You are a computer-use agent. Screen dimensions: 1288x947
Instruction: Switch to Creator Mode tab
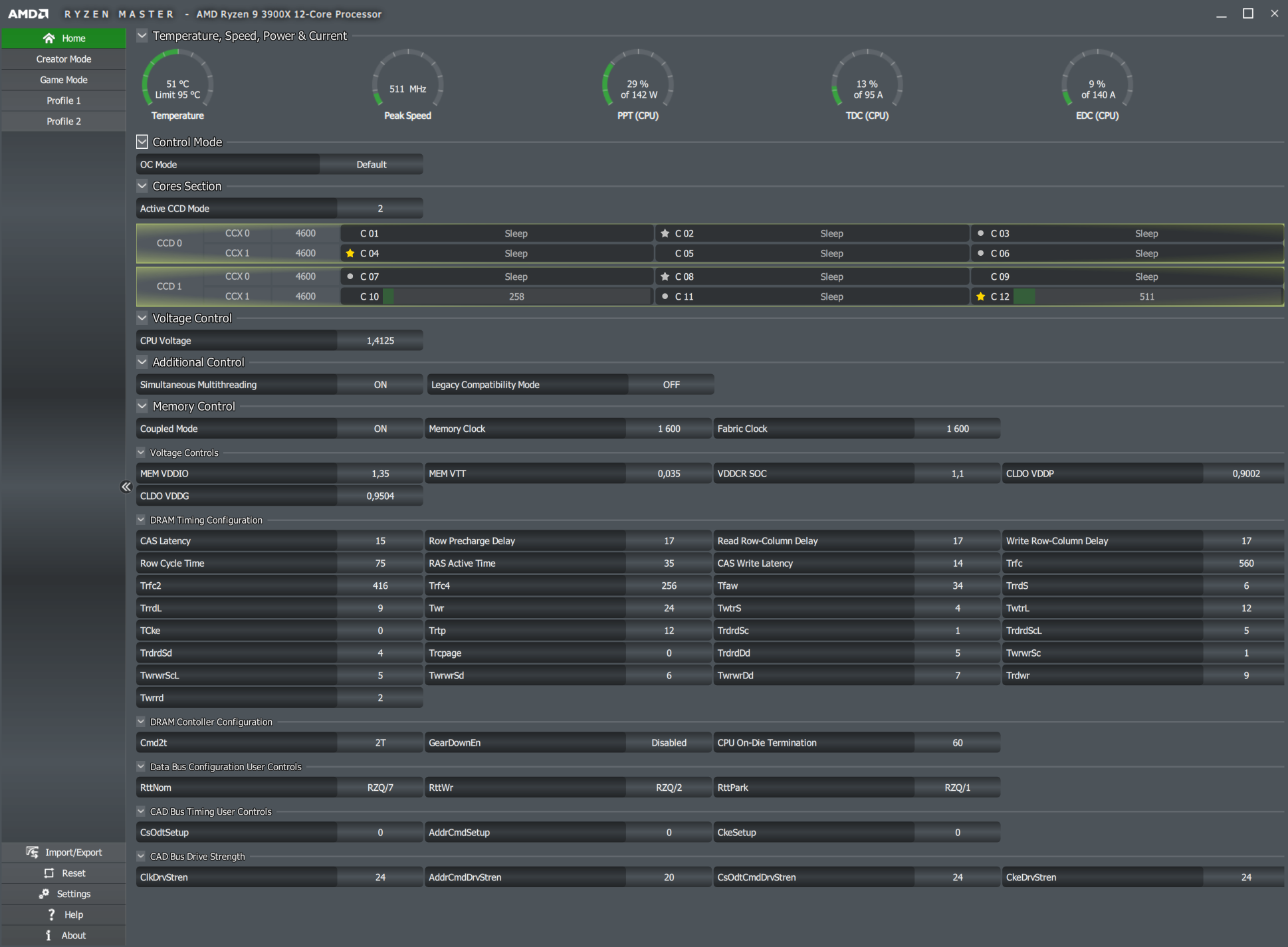tap(64, 59)
